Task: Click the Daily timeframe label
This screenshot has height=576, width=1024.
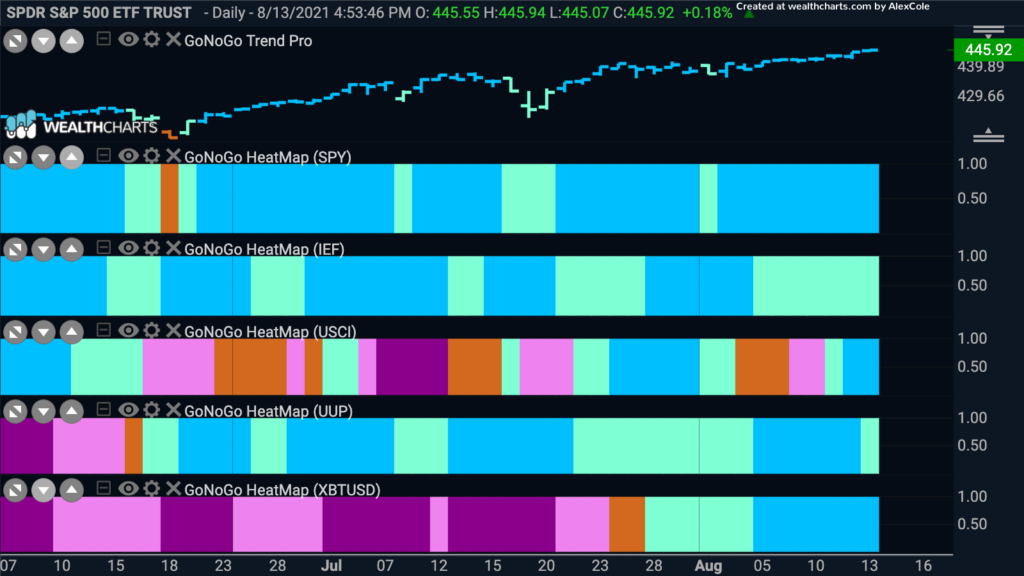Action: 228,12
